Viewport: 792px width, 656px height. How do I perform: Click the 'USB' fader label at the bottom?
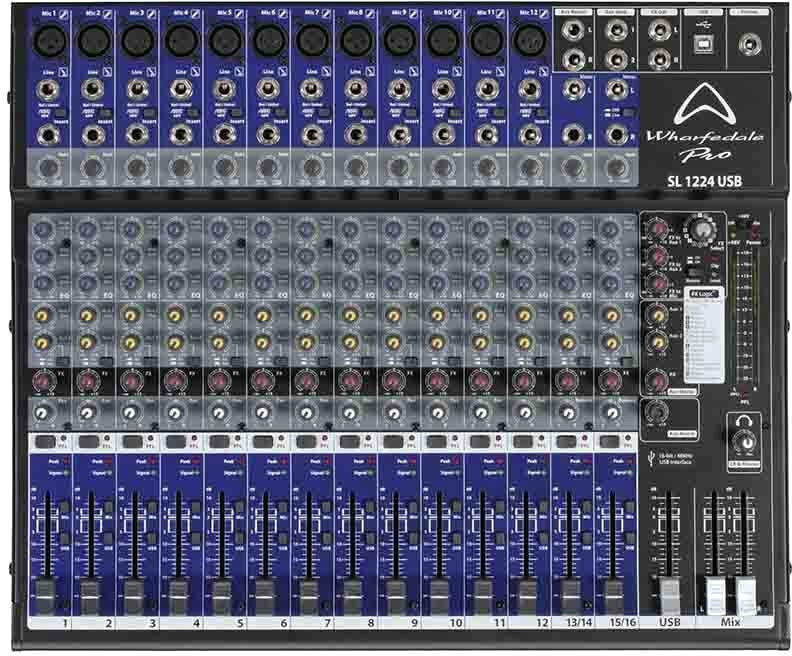tap(670, 623)
